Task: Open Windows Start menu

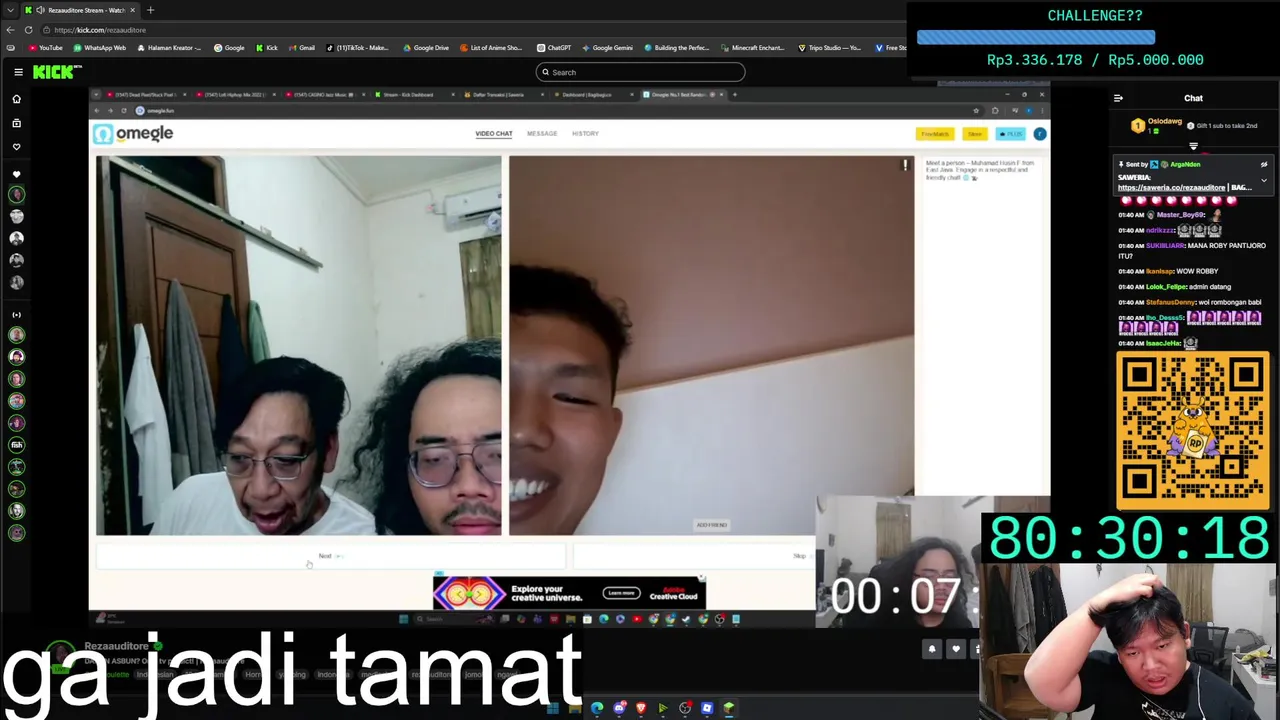Action: point(552,708)
